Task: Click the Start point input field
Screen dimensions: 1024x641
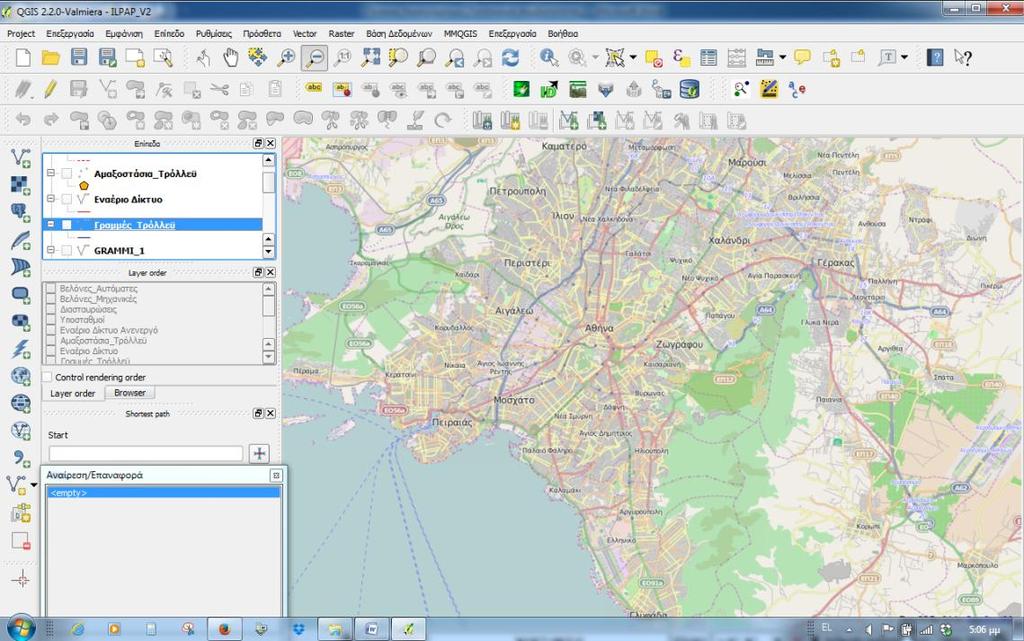Action: click(146, 454)
